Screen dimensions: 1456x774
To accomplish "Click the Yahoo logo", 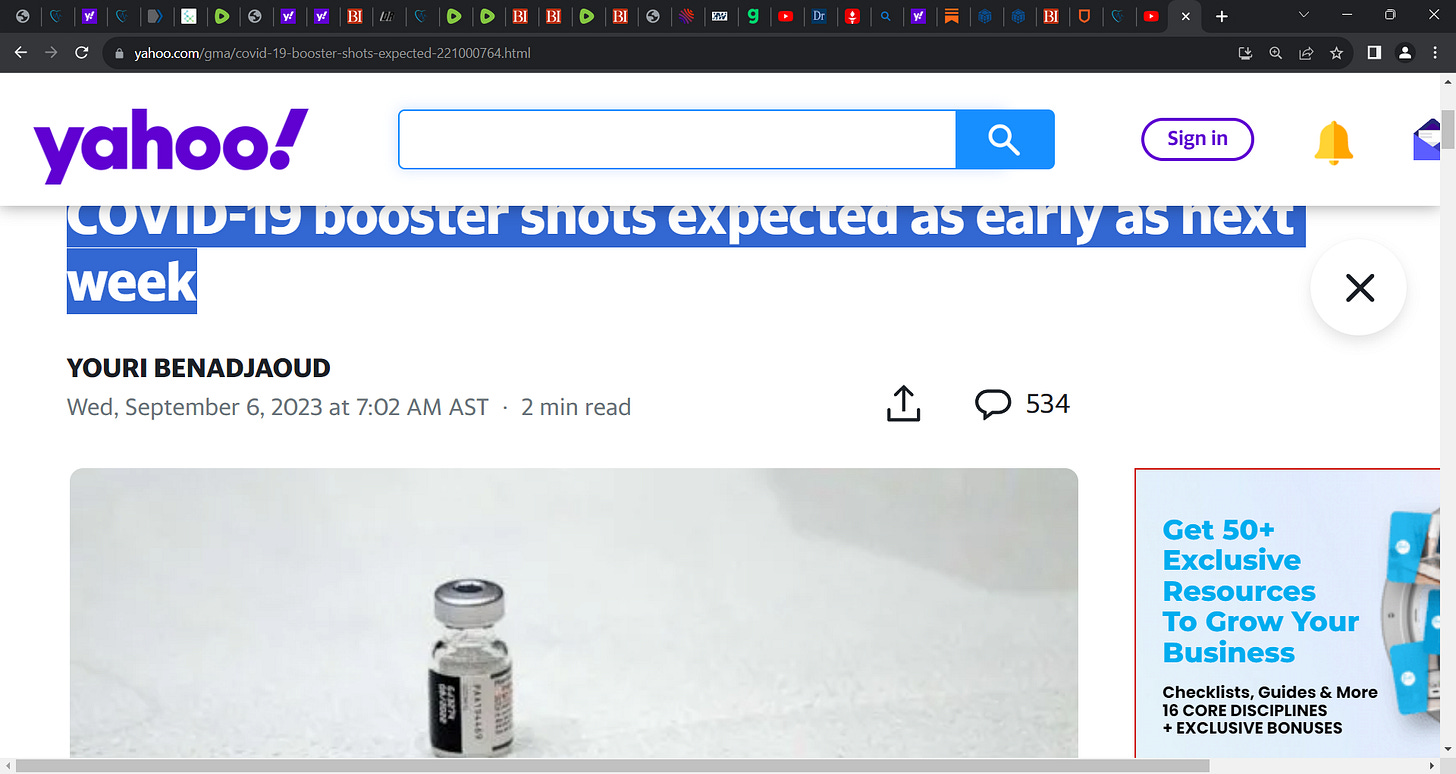I will click(171, 146).
